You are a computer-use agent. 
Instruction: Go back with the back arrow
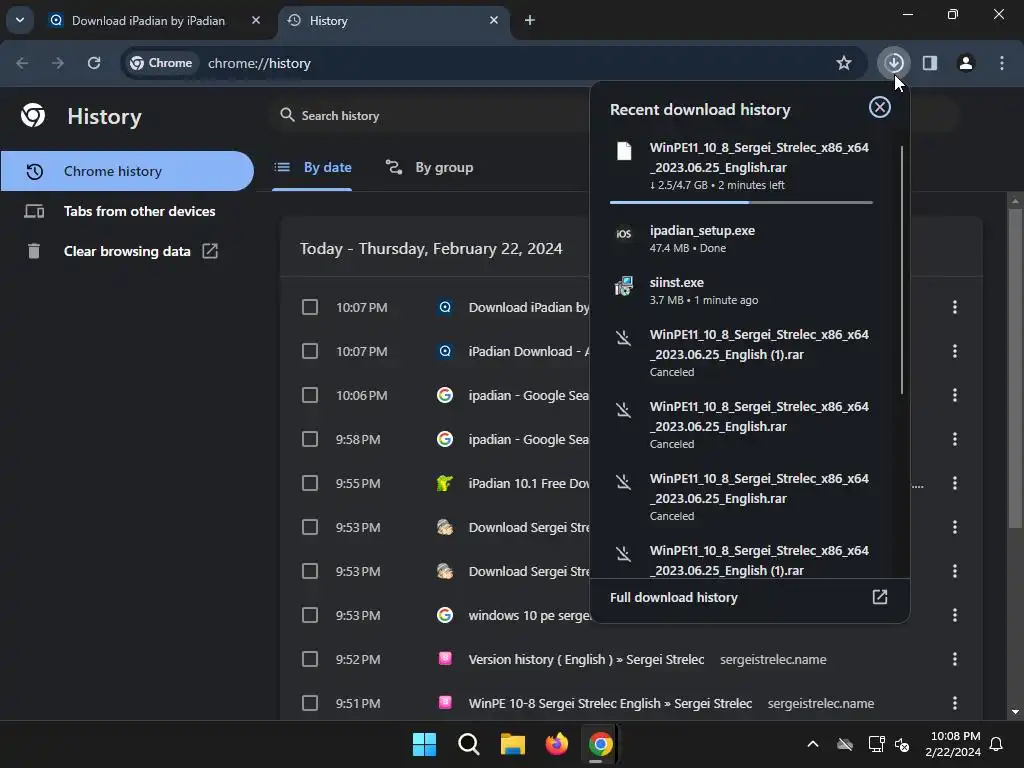coord(22,63)
